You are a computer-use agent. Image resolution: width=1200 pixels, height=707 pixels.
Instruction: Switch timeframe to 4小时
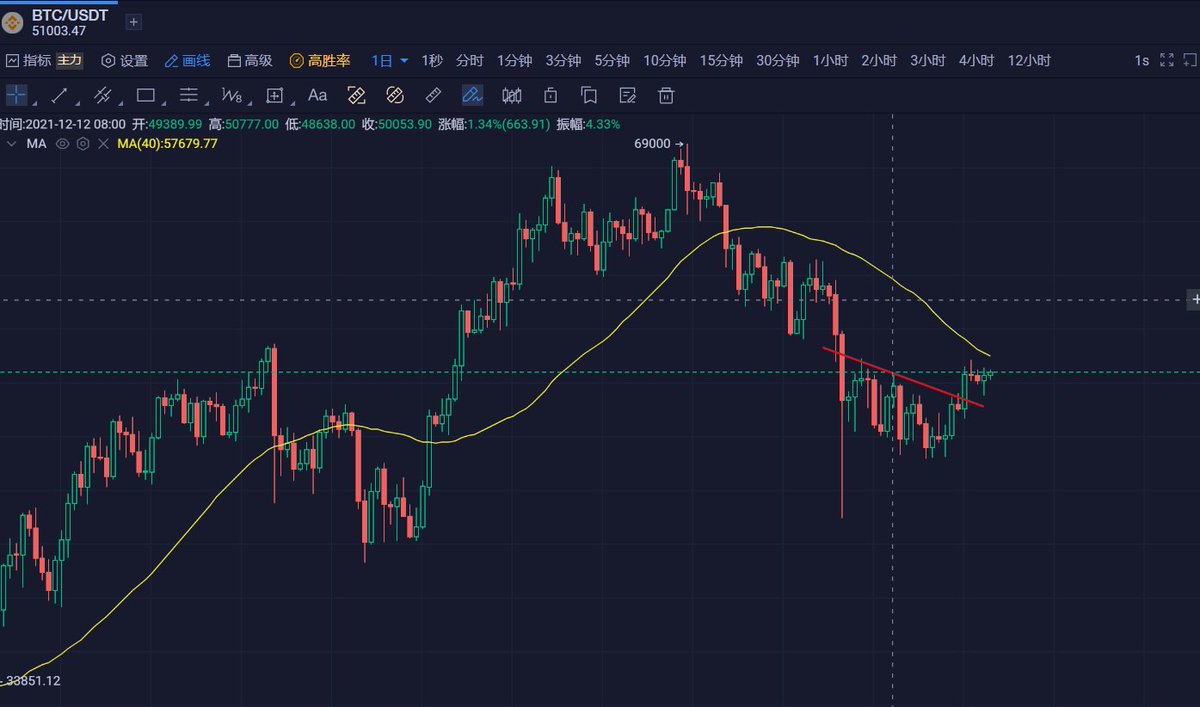tap(976, 60)
